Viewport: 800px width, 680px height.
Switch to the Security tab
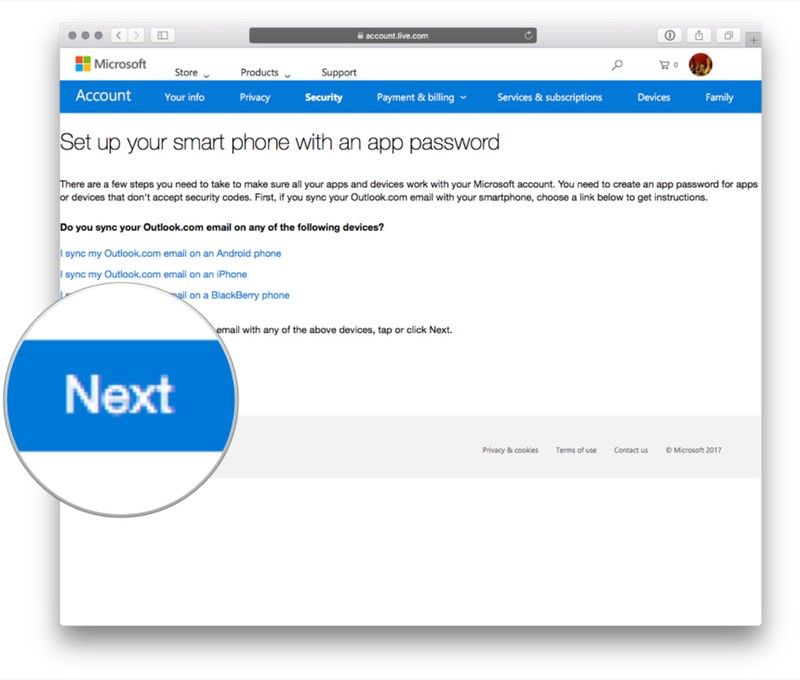click(x=323, y=97)
